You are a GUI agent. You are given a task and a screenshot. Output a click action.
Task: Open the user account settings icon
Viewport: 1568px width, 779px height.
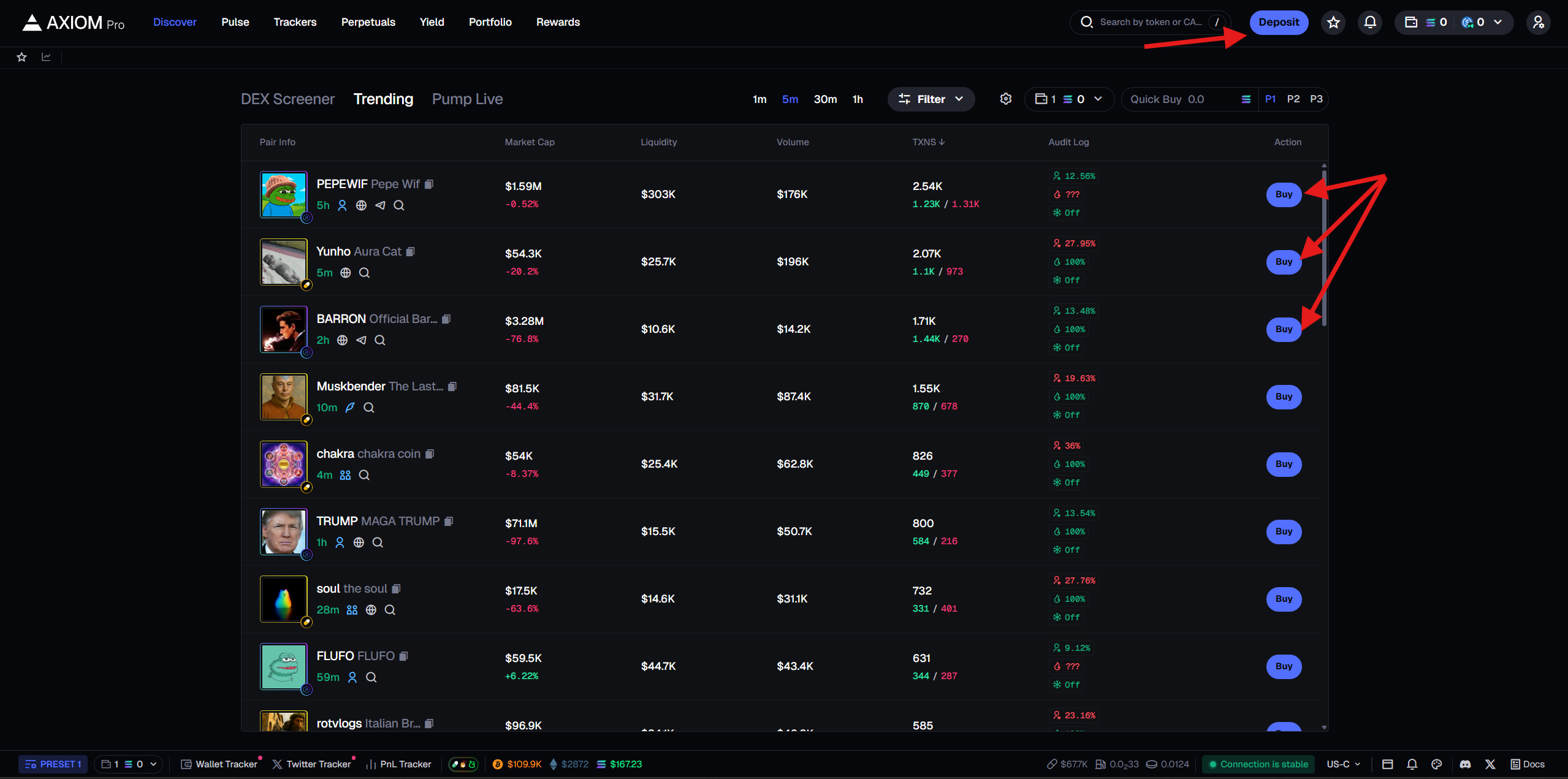(1538, 23)
